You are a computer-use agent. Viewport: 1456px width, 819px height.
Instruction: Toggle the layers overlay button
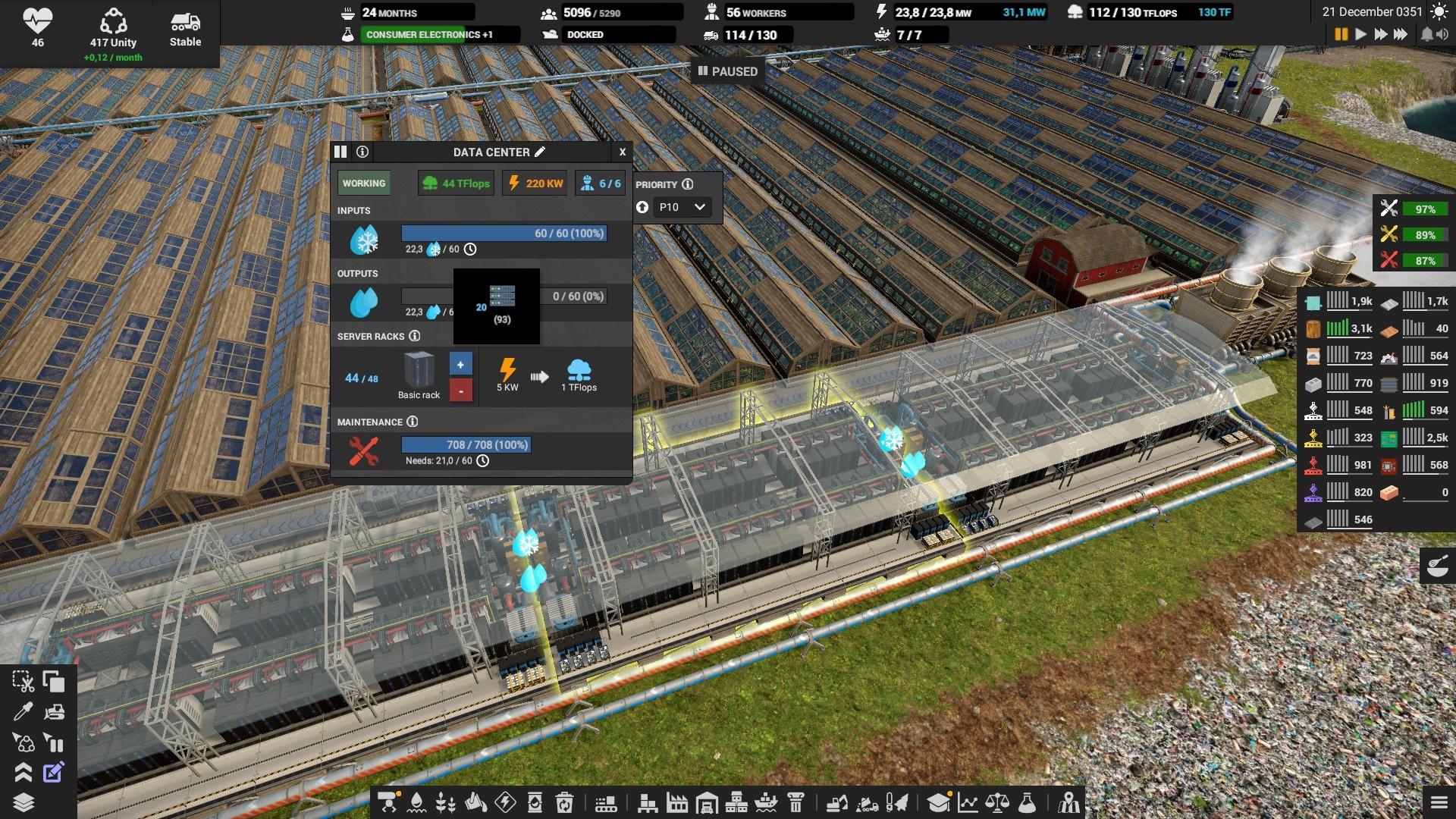point(23,802)
